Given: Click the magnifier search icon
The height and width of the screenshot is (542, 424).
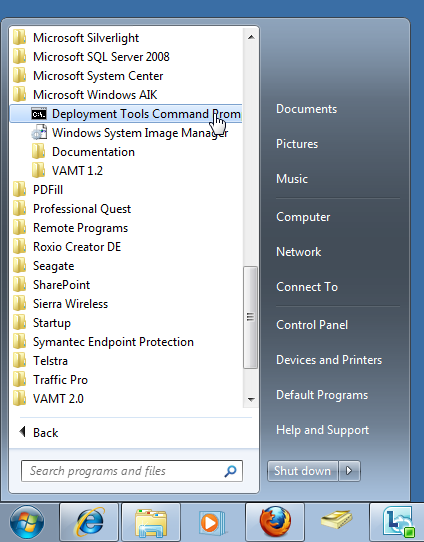Looking at the screenshot, I should (x=230, y=471).
